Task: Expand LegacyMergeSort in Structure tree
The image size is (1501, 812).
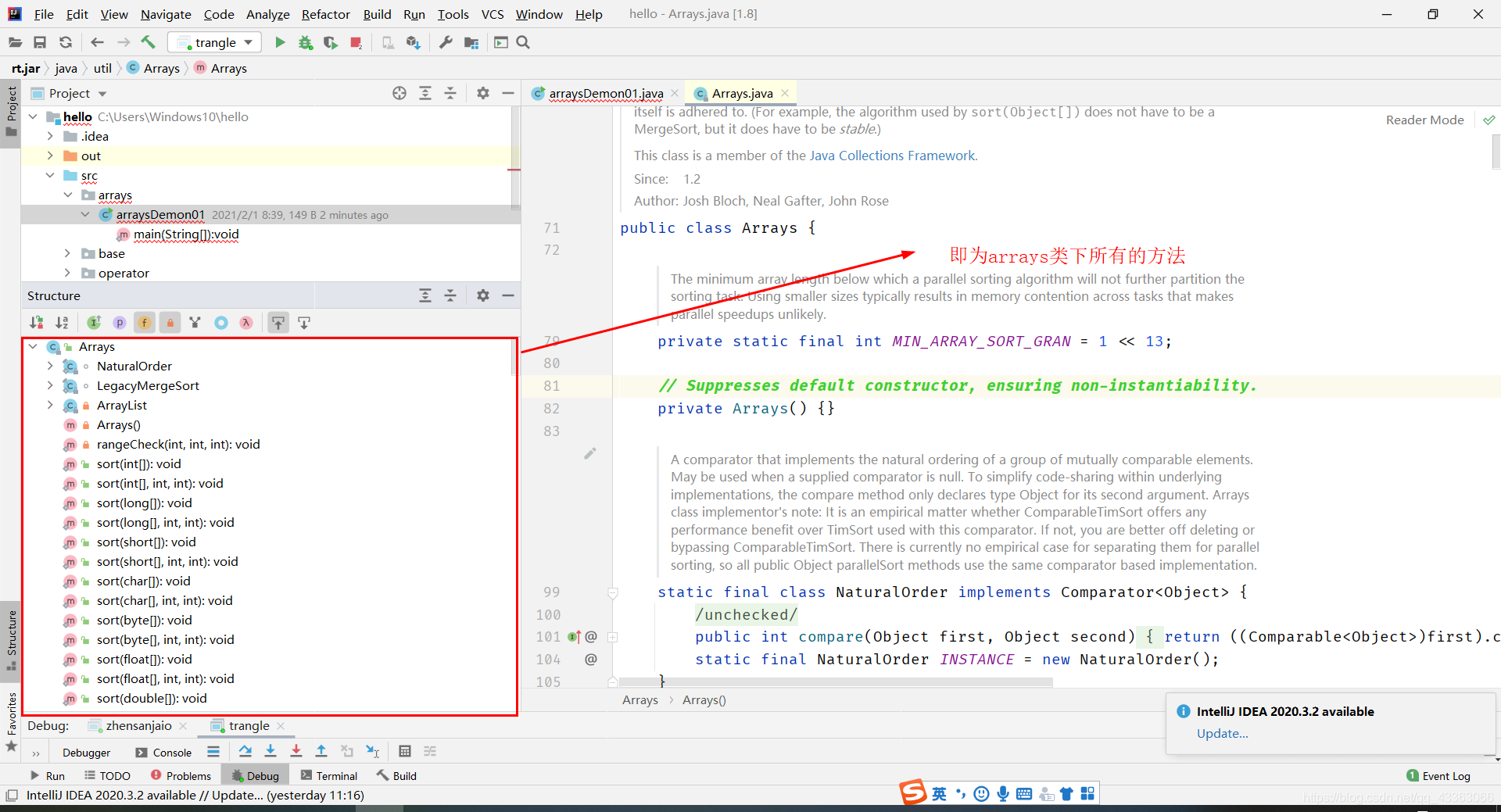Action: (50, 385)
